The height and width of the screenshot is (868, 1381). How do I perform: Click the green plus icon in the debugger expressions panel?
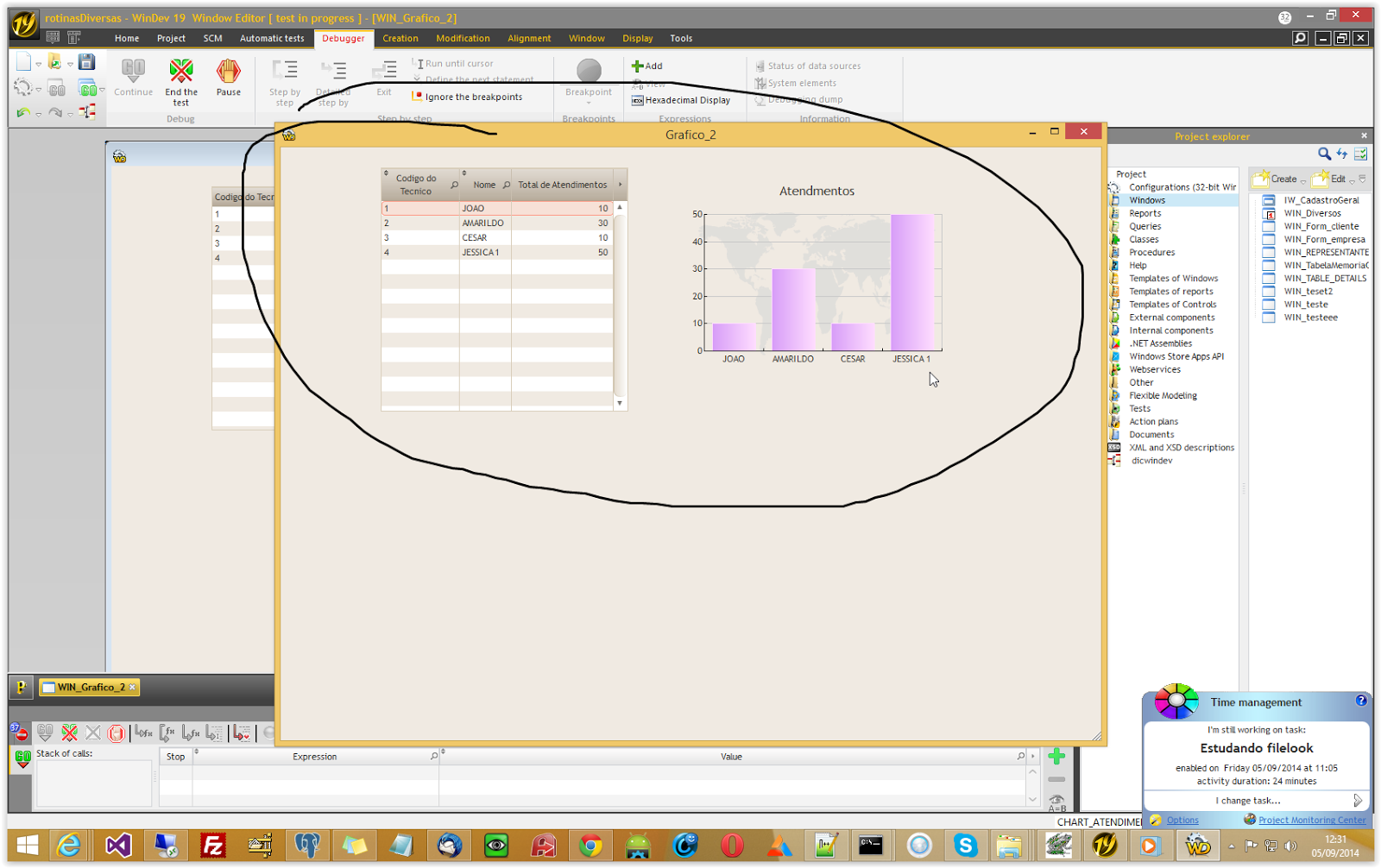point(1055,756)
